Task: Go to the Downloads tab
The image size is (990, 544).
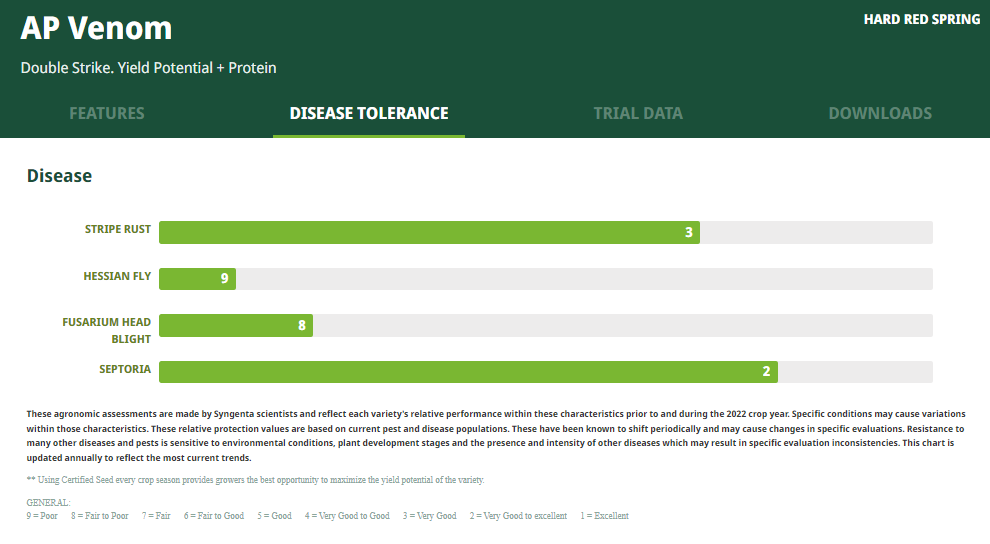Action: 880,114
